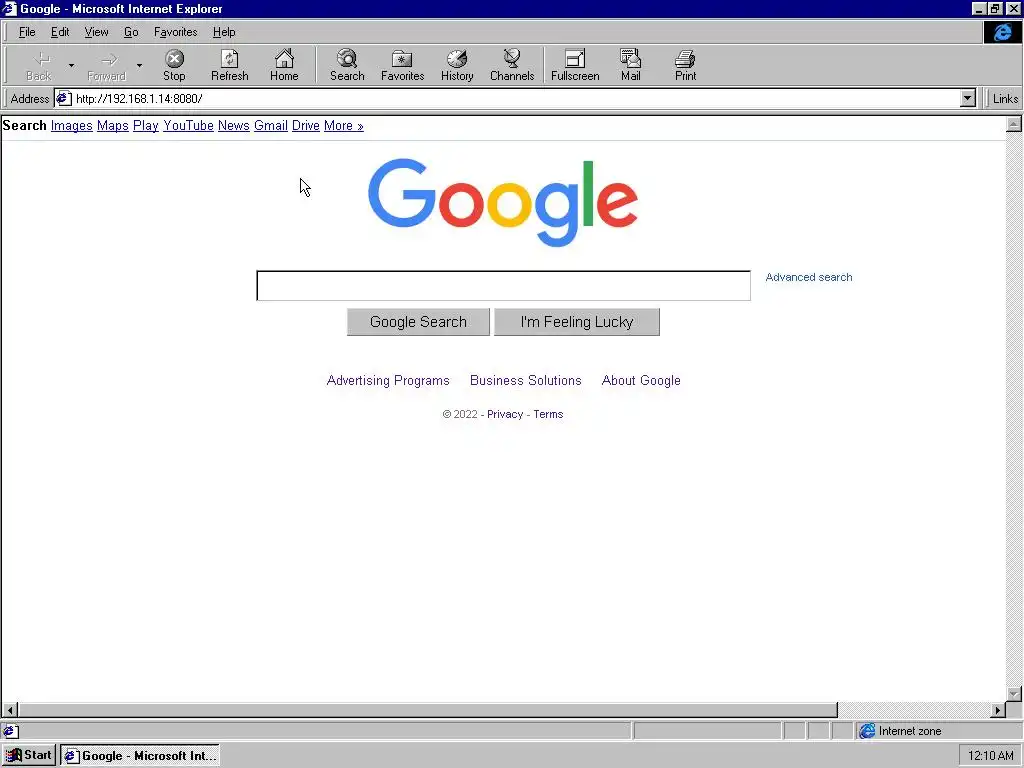The image size is (1024, 768).
Task: Open the Help menu
Action: tap(224, 32)
